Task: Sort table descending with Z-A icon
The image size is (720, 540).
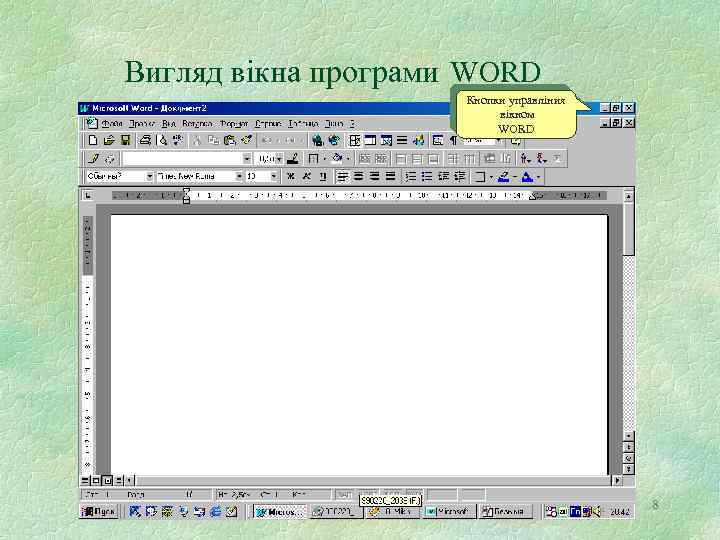Action: tap(541, 159)
